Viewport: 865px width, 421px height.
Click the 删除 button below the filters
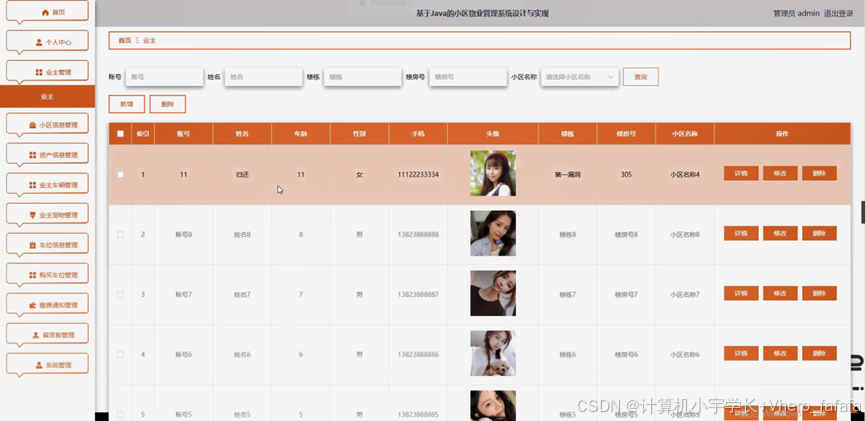click(x=167, y=104)
